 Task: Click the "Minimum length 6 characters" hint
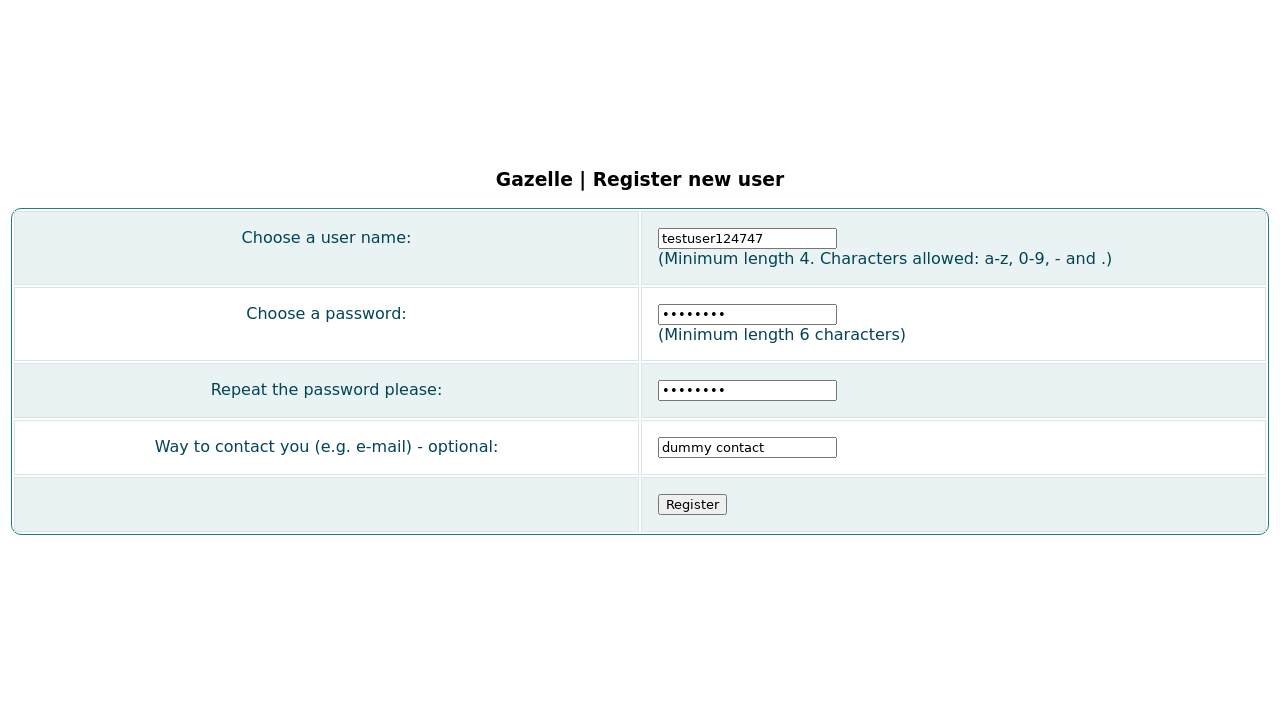coord(781,335)
